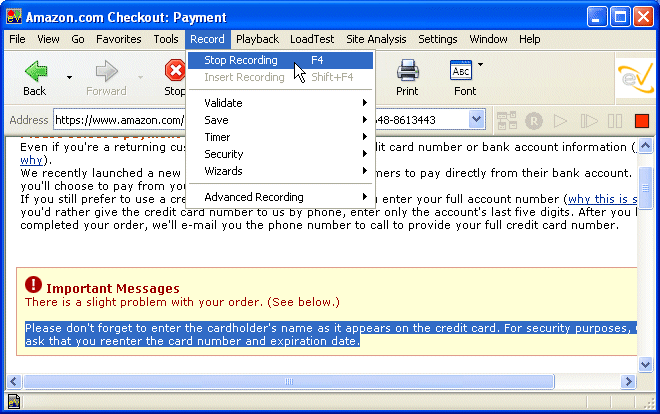Click the step-play playback icon

click(x=588, y=121)
